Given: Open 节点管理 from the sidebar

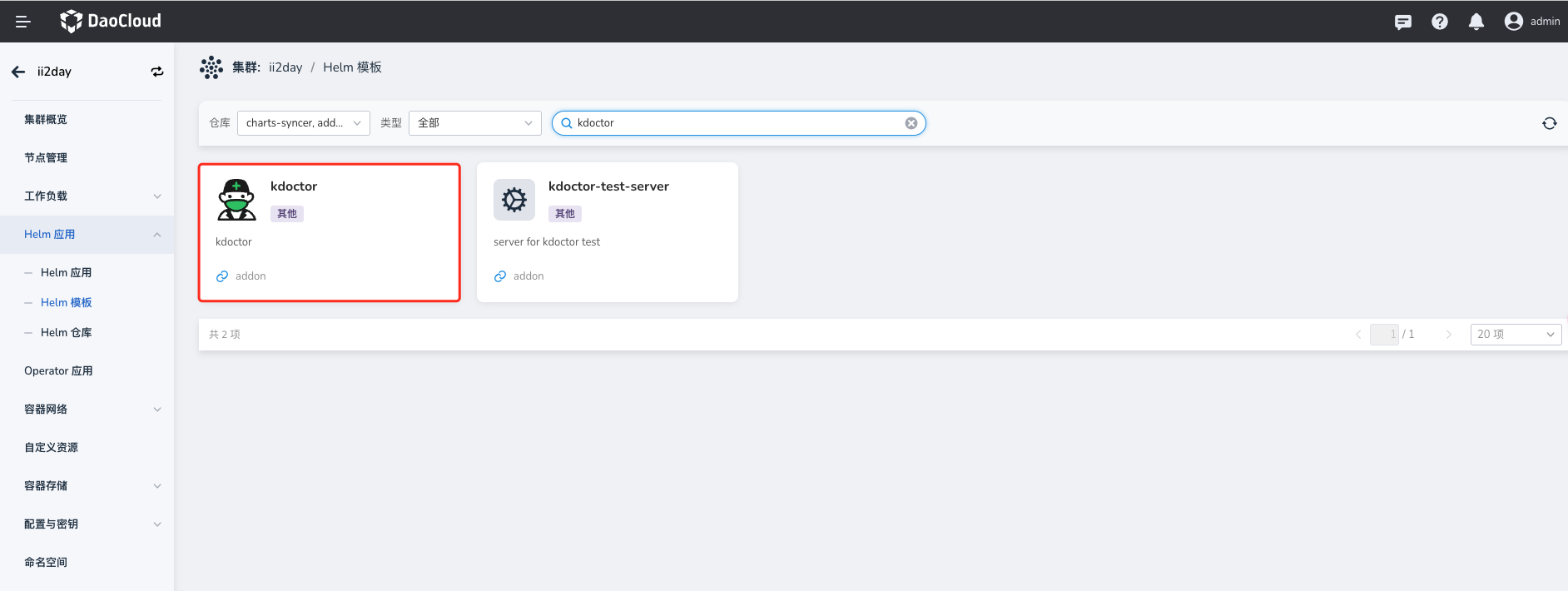Looking at the screenshot, I should coord(46,158).
